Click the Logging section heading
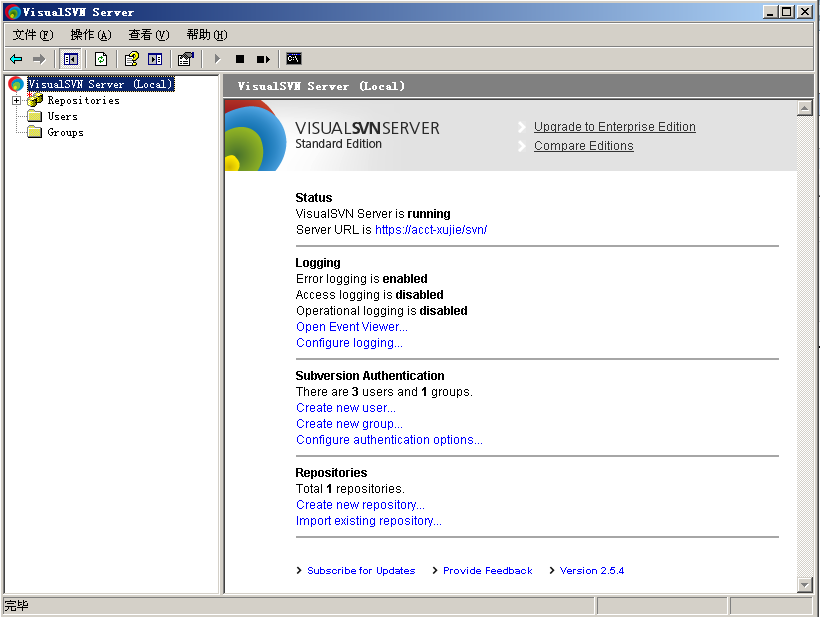 (318, 263)
